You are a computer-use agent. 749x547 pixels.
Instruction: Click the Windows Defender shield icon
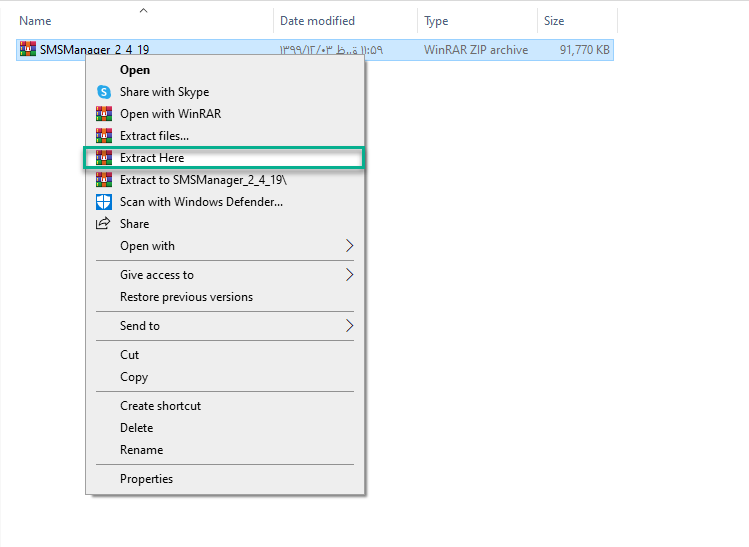[x=104, y=202]
